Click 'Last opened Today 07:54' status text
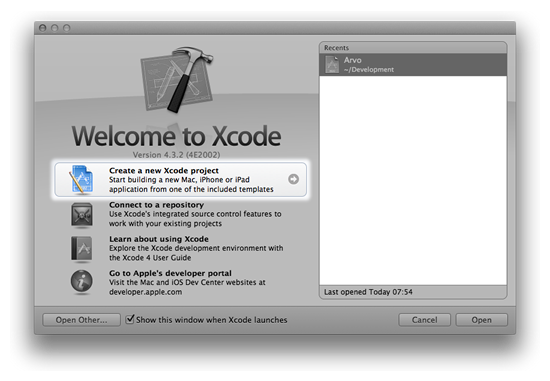The height and width of the screenshot is (381, 550). 368,292
